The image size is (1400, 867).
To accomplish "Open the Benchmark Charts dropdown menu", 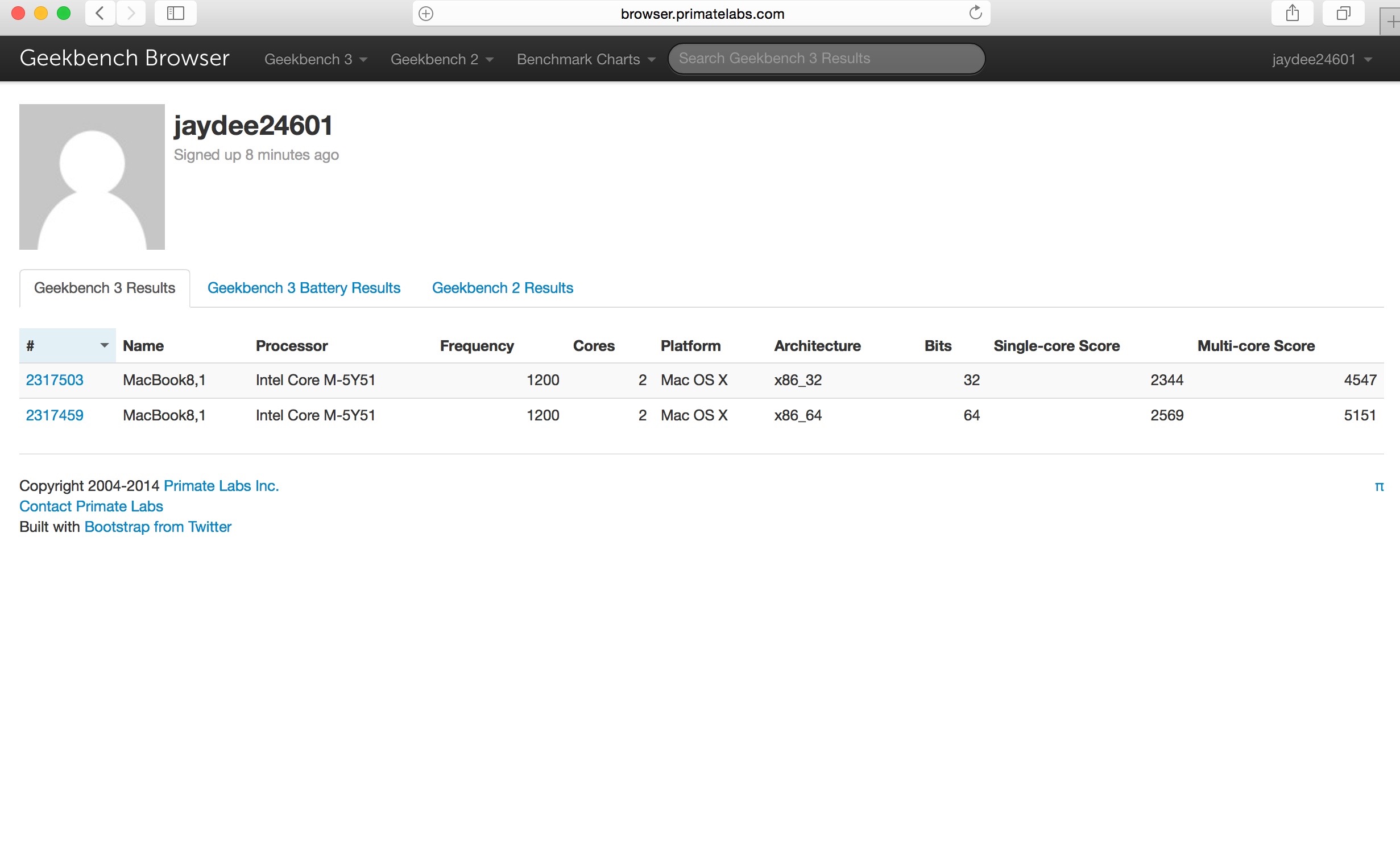I will [x=585, y=59].
